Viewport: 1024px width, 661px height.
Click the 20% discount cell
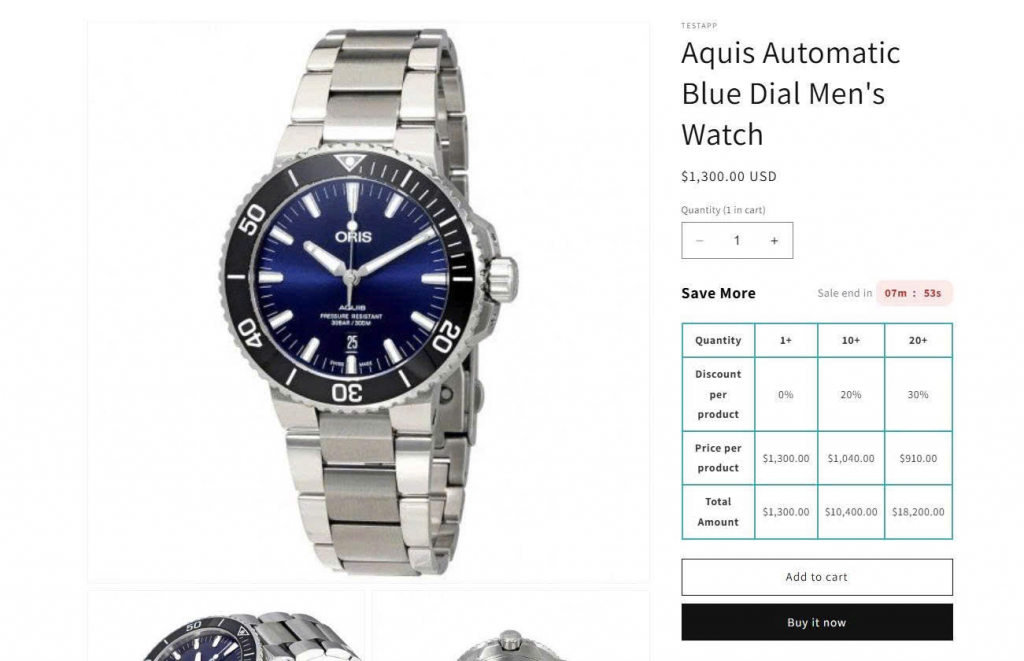tap(851, 395)
